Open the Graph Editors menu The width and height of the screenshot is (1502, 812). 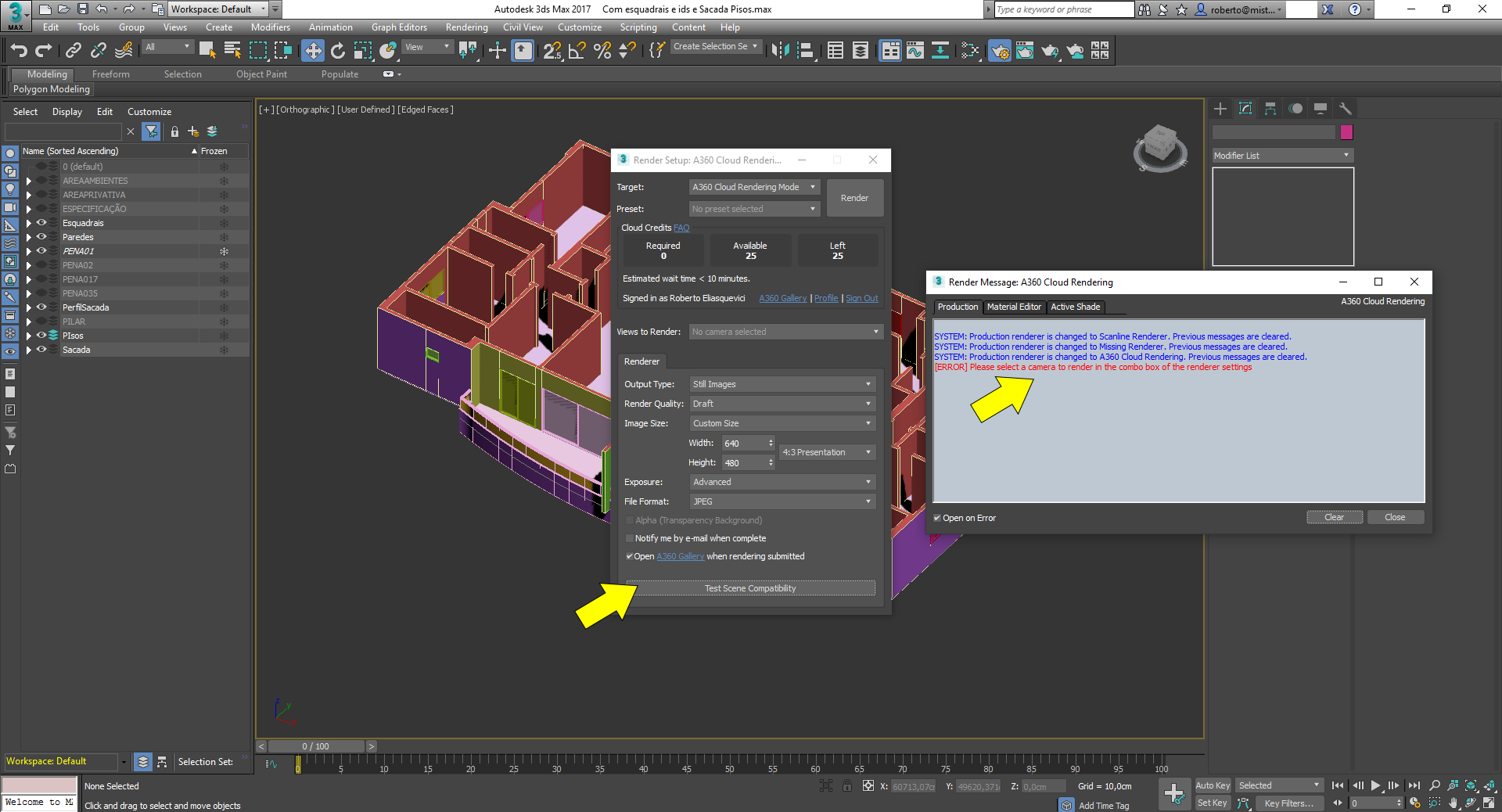pyautogui.click(x=399, y=27)
